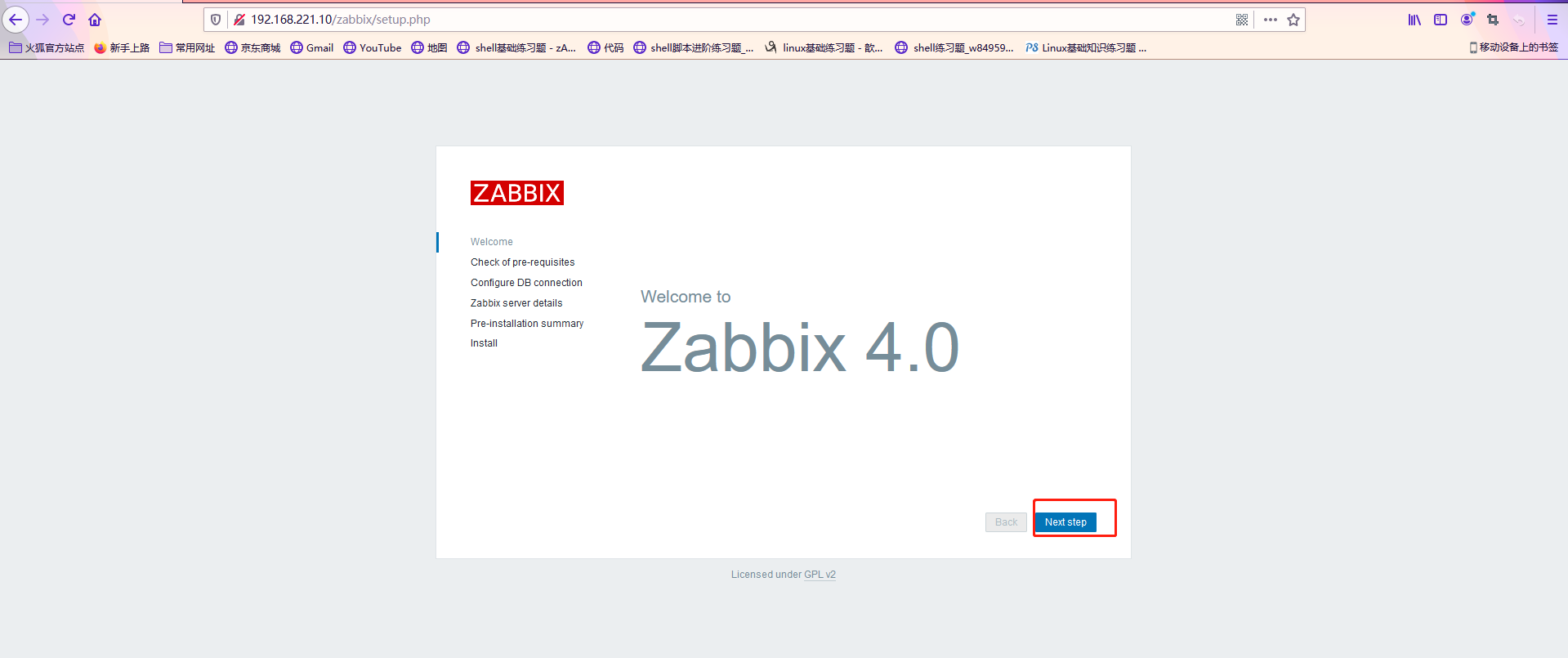Open the GPL v2 license link
Image resolution: width=1568 pixels, height=658 pixels.
point(820,575)
